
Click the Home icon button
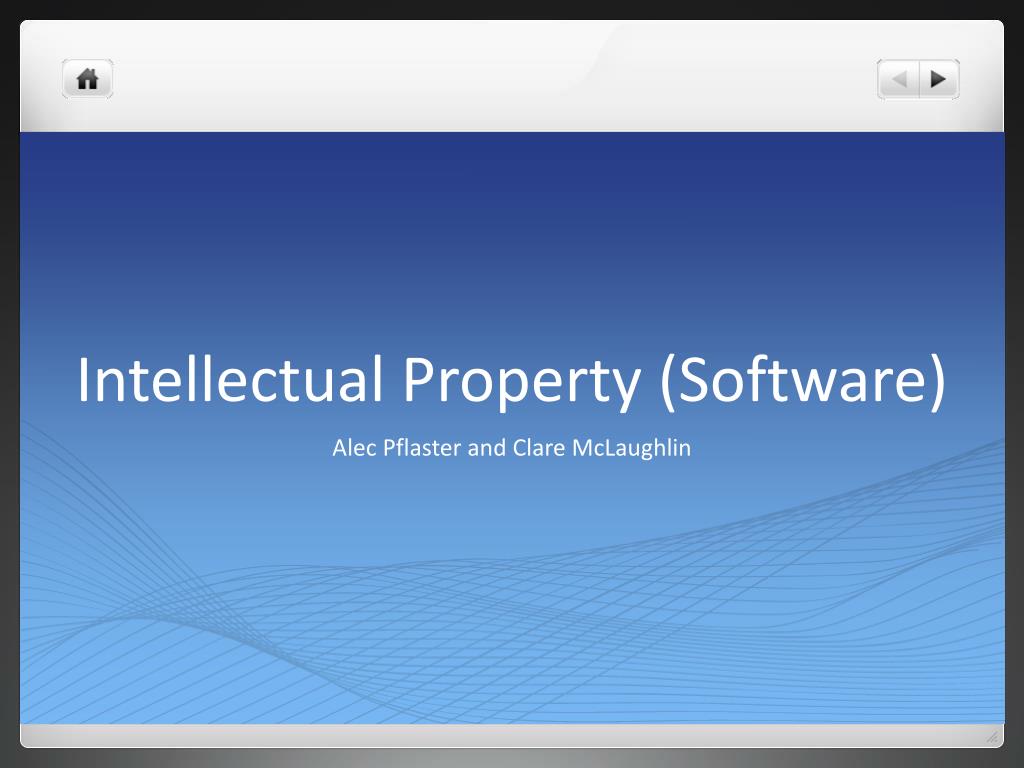tap(88, 79)
